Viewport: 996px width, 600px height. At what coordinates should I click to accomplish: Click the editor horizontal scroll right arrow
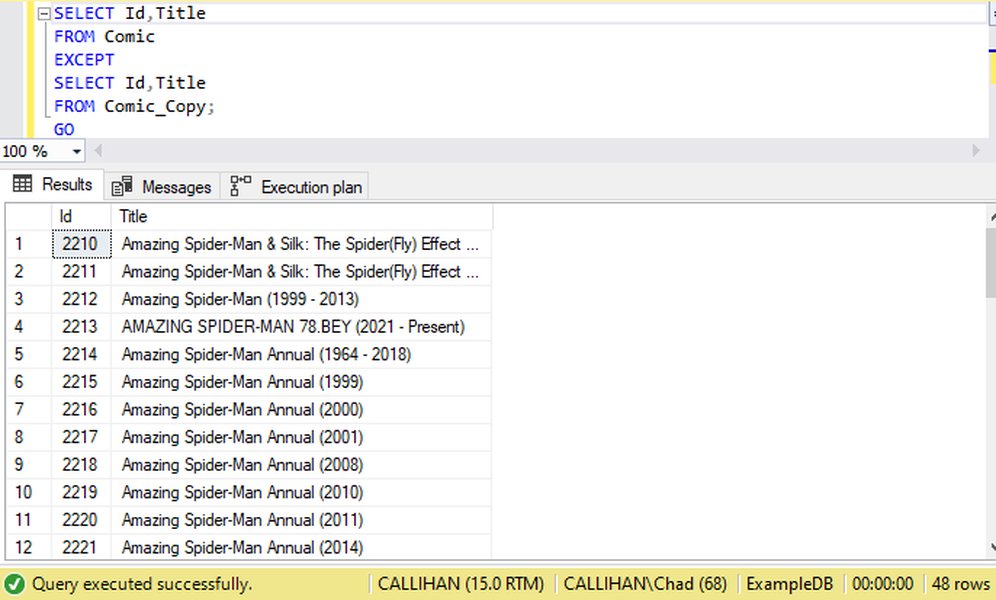tap(976, 151)
